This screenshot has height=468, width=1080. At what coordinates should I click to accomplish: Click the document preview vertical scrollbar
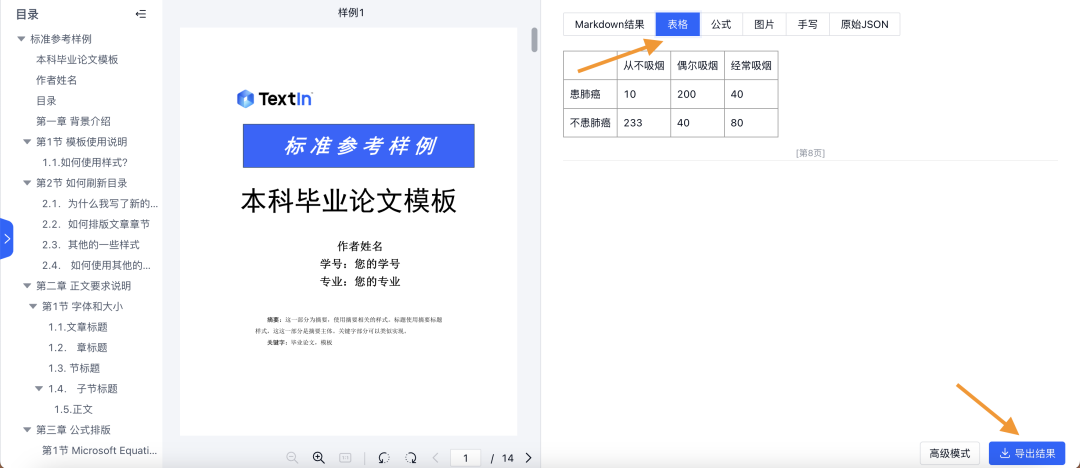[534, 40]
